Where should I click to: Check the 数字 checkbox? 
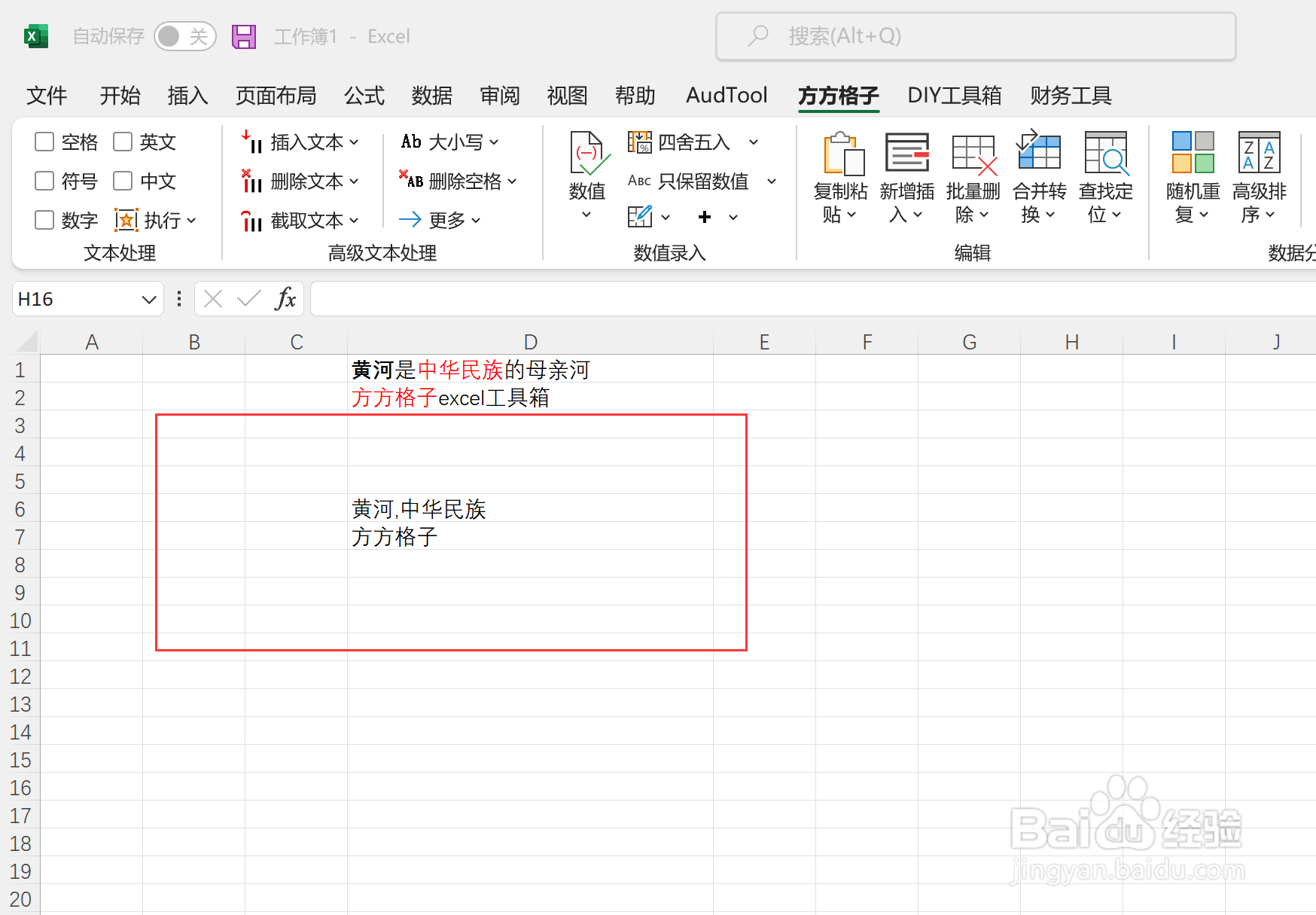click(44, 220)
